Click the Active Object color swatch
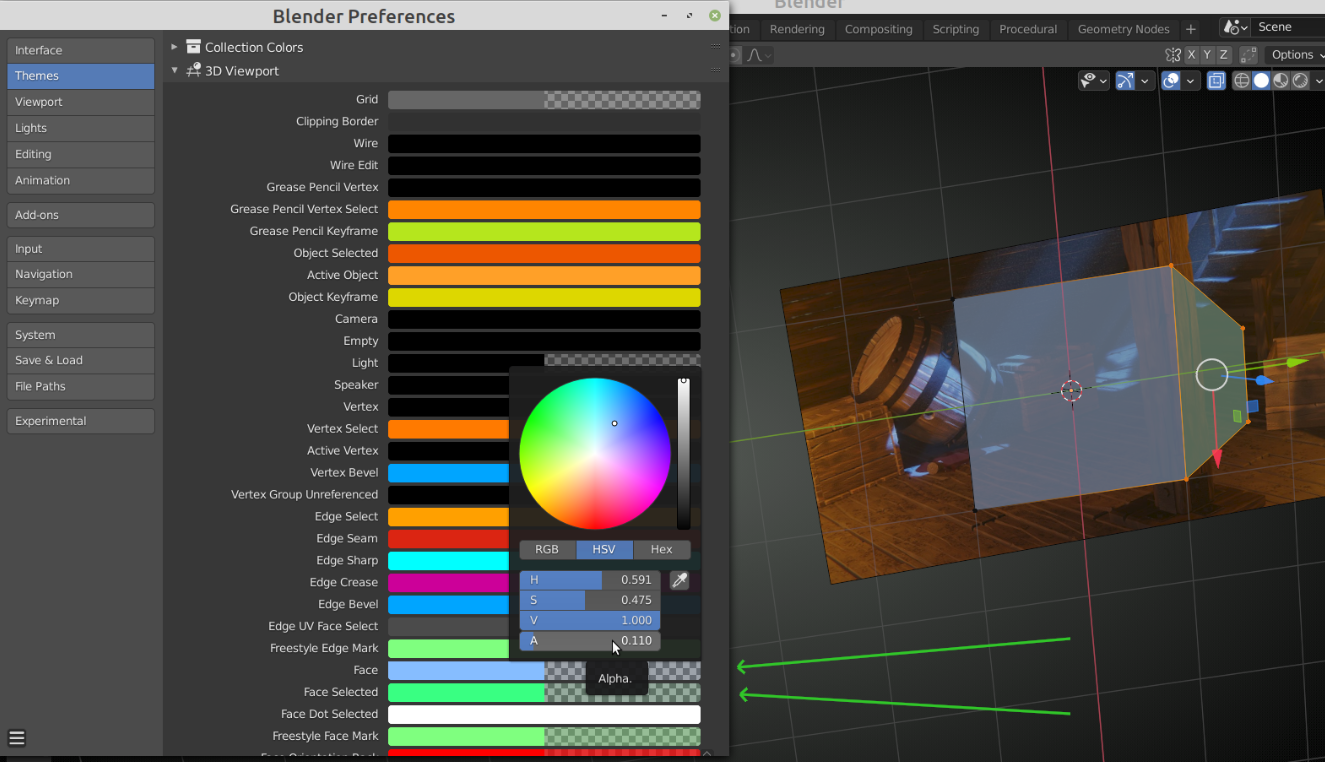 544,276
